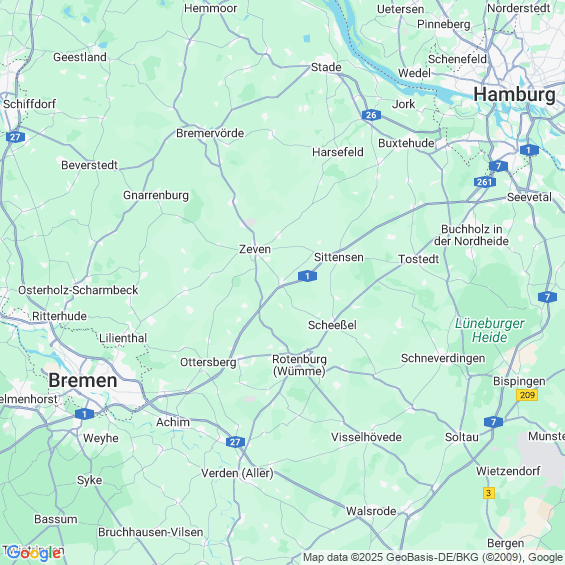Viewport: 565px width, 565px height.
Task: Click the yellow 209 road shield near Bispingen
Action: click(527, 395)
